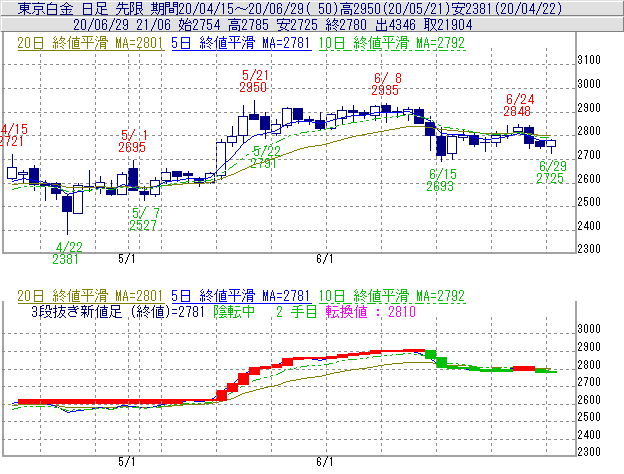Click the 陰転中 status text
This screenshot has width=624, height=474.
234,312
